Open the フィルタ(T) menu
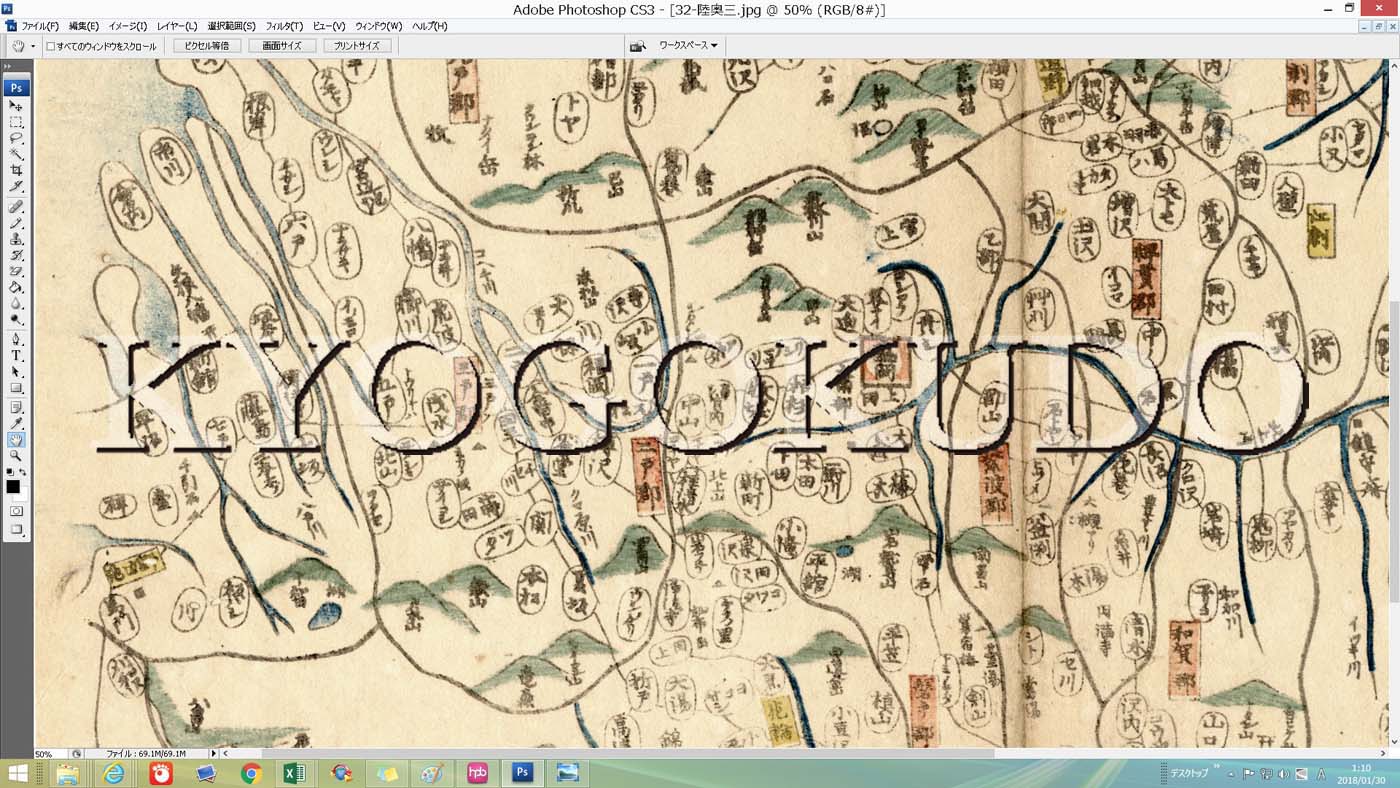This screenshot has height=788, width=1400. tap(284, 26)
